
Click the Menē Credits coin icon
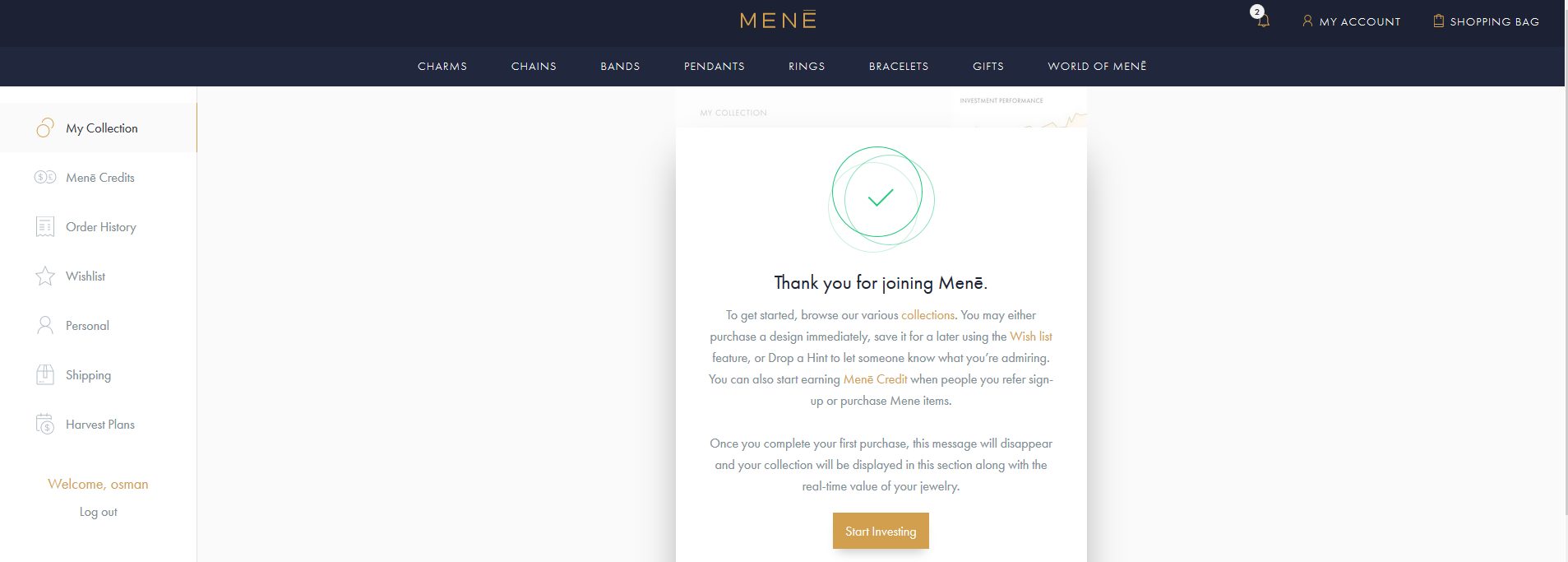pos(45,177)
